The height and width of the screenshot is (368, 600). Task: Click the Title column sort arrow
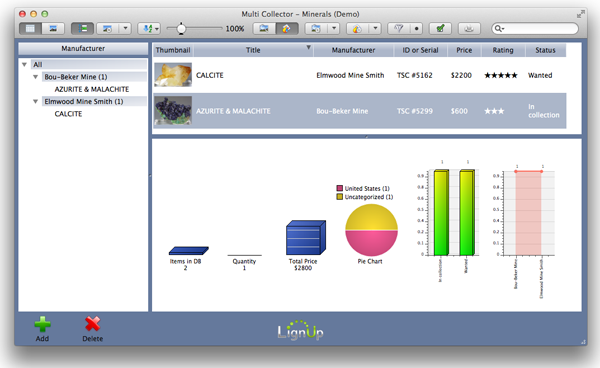[308, 47]
